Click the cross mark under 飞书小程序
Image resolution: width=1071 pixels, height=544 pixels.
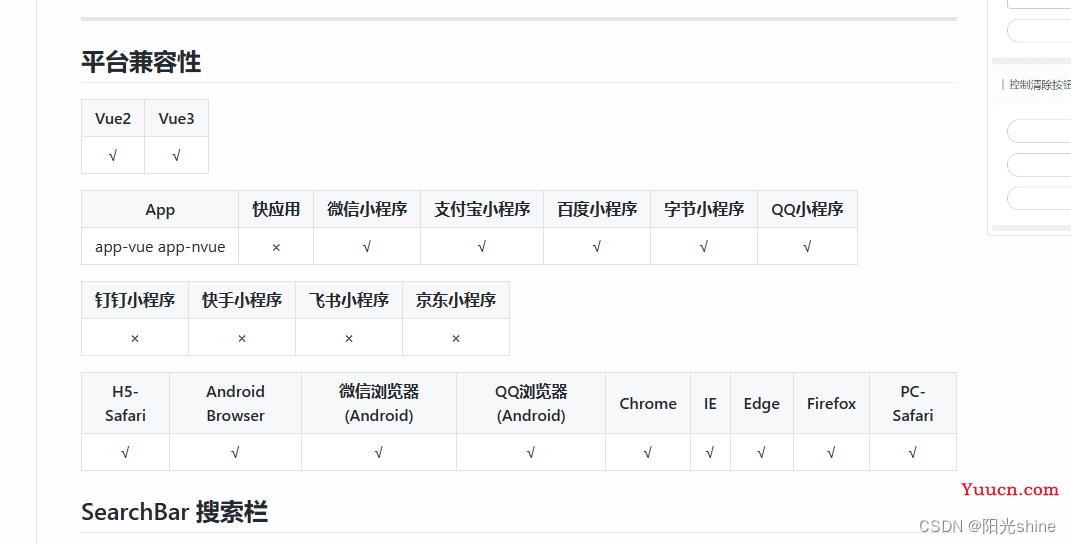[x=349, y=338]
